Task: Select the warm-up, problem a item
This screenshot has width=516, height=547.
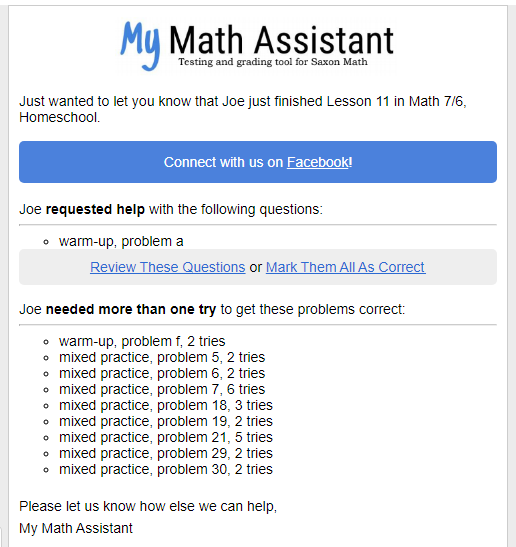Action: [x=121, y=241]
